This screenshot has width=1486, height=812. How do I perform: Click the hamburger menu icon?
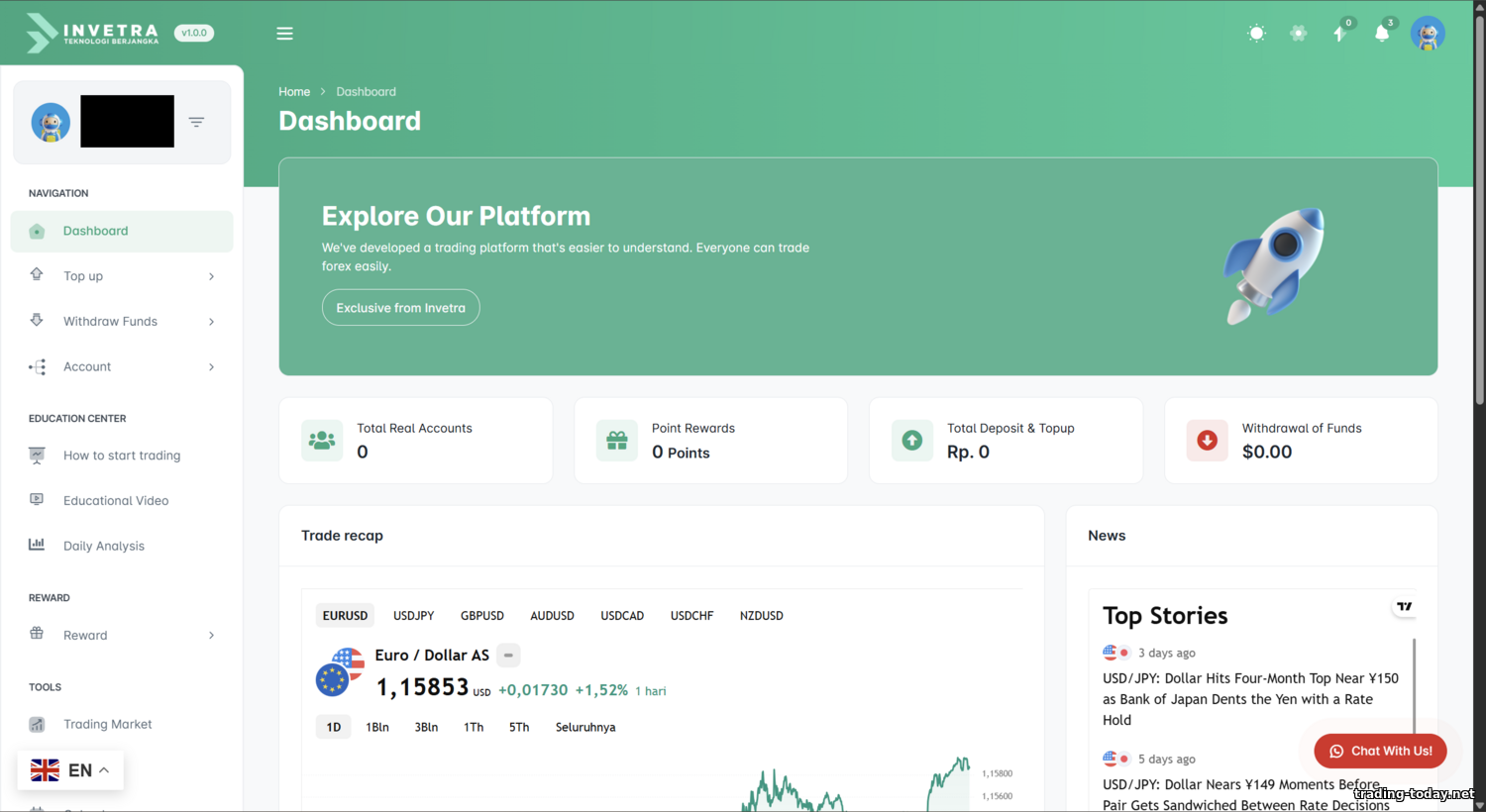point(284,34)
